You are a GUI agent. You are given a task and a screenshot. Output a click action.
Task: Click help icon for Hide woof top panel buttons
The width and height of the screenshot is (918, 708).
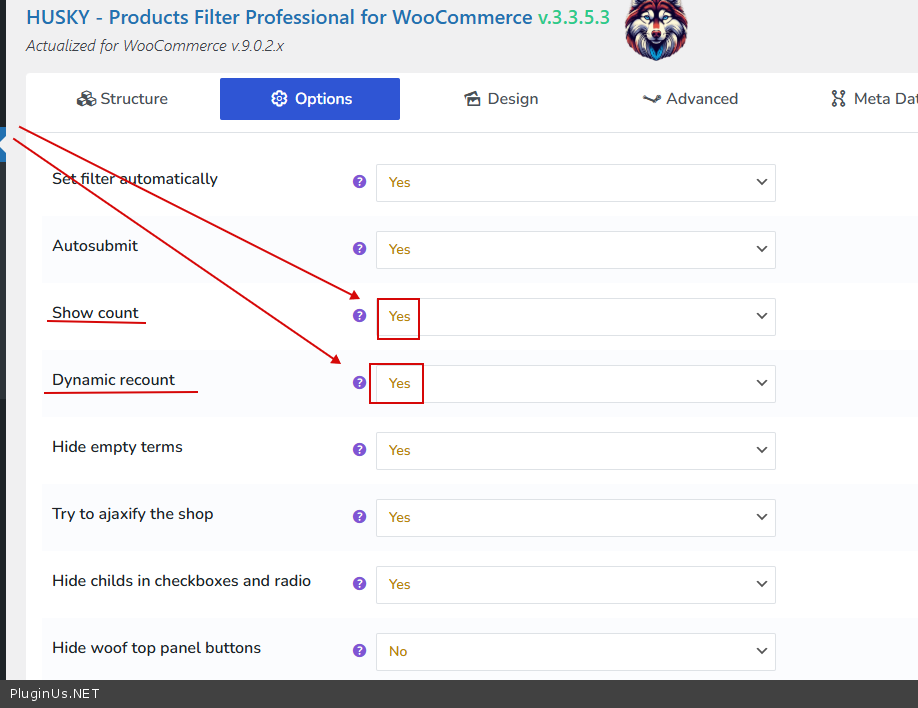360,651
